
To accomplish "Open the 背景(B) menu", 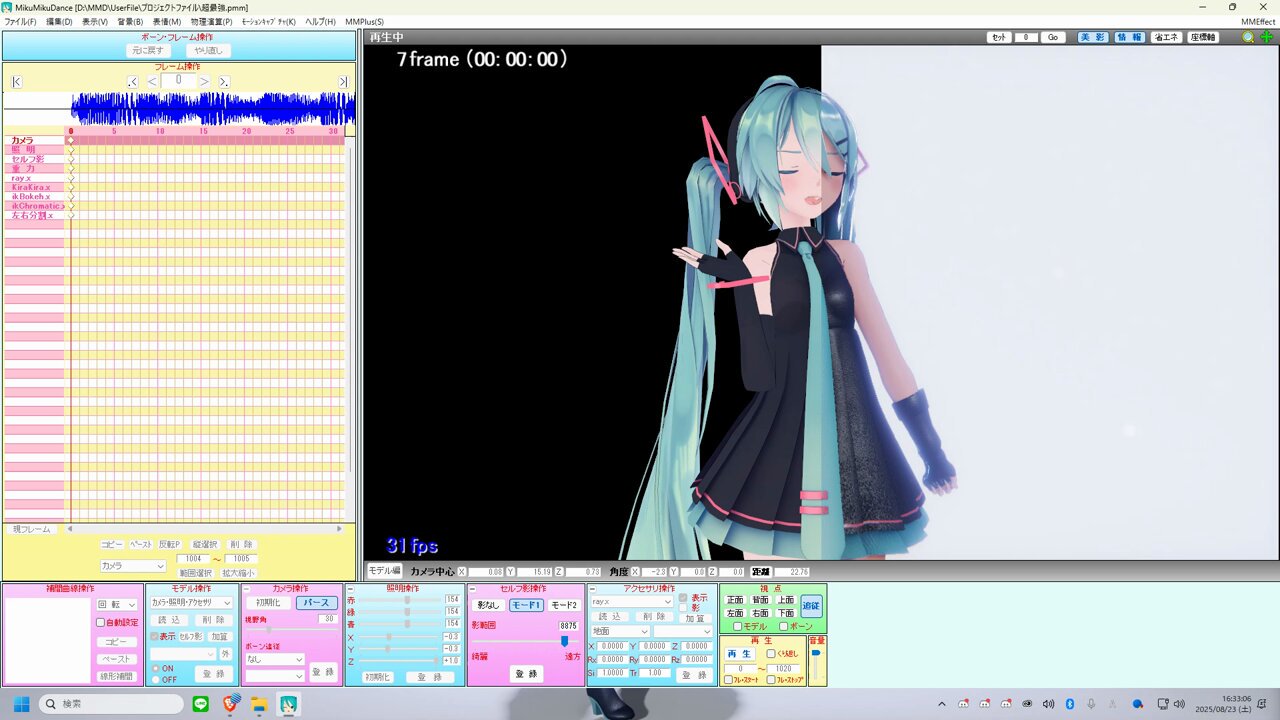I will 130,21.
